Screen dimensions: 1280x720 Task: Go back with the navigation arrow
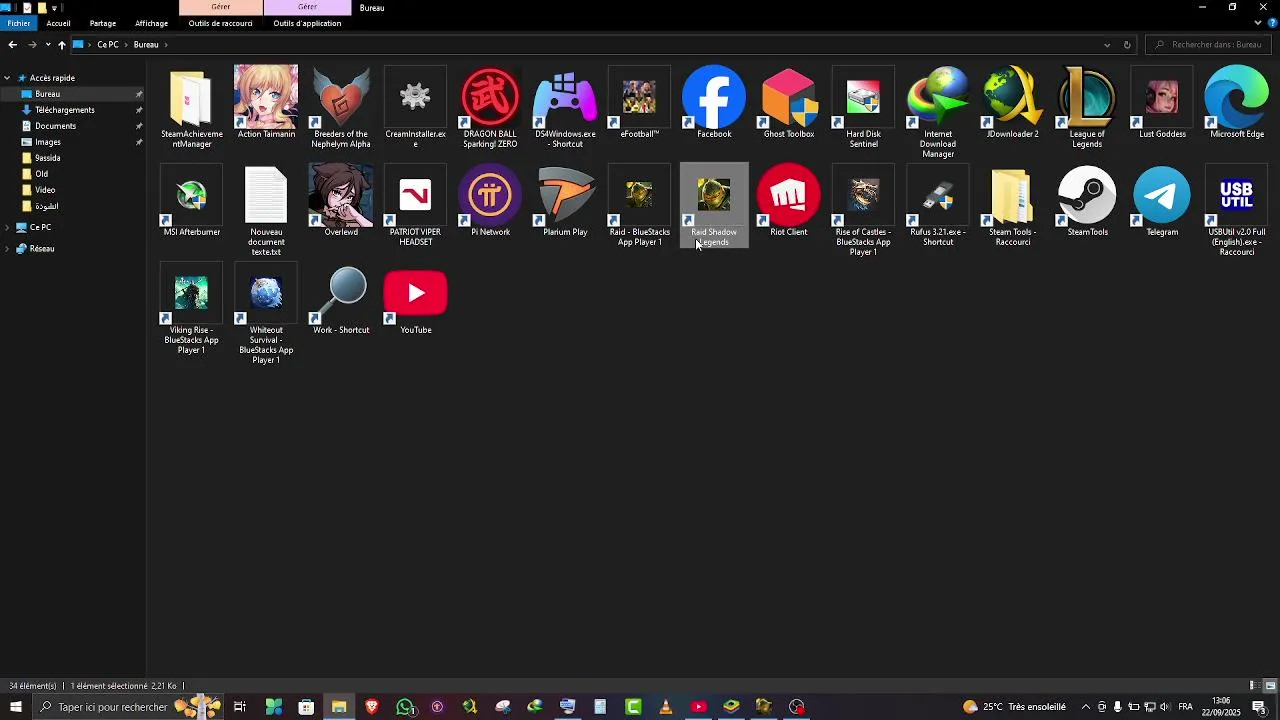point(12,45)
